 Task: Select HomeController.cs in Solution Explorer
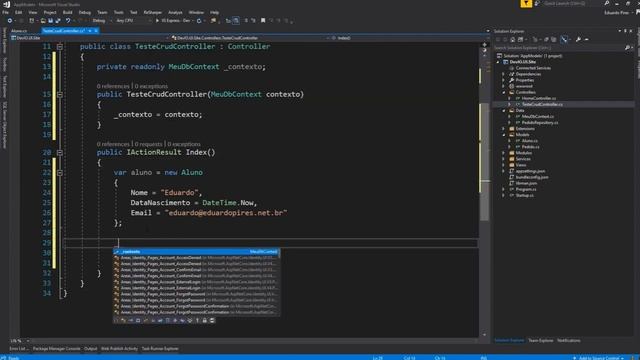pyautogui.click(x=539, y=98)
